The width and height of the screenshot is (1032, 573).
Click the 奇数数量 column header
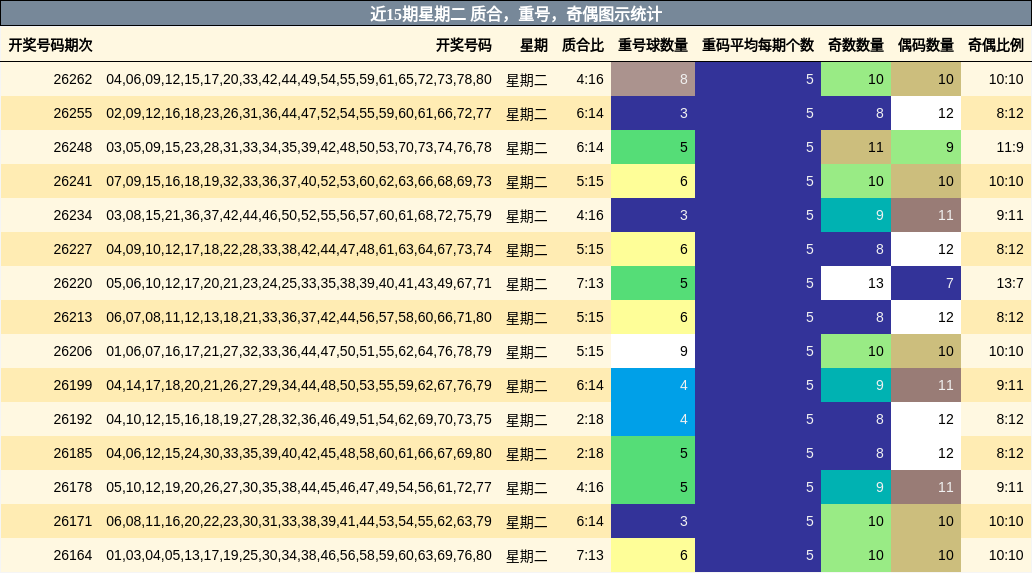[856, 45]
